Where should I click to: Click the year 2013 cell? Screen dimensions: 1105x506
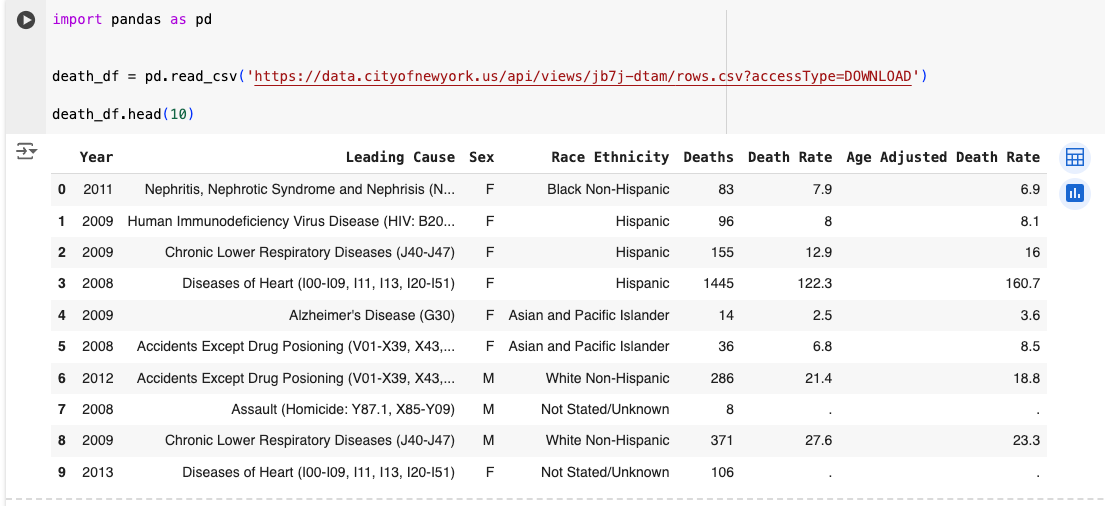98,472
